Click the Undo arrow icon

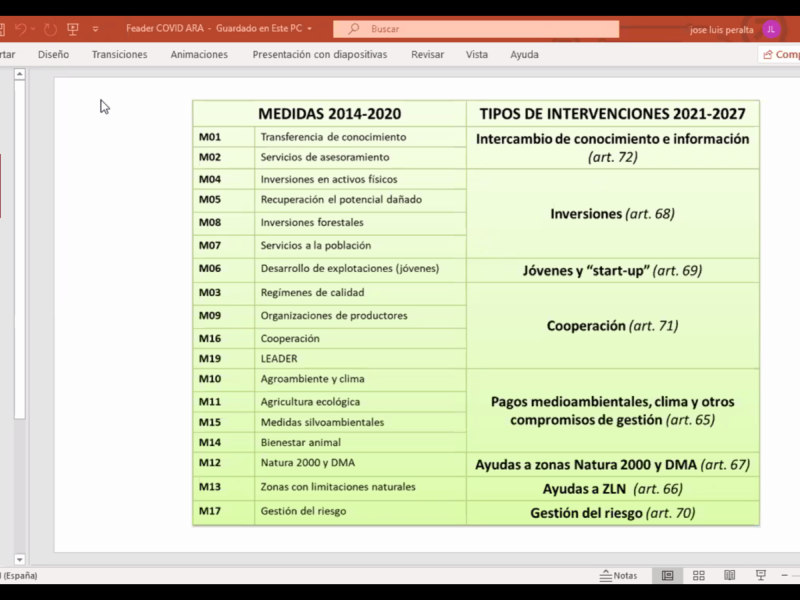coord(20,29)
